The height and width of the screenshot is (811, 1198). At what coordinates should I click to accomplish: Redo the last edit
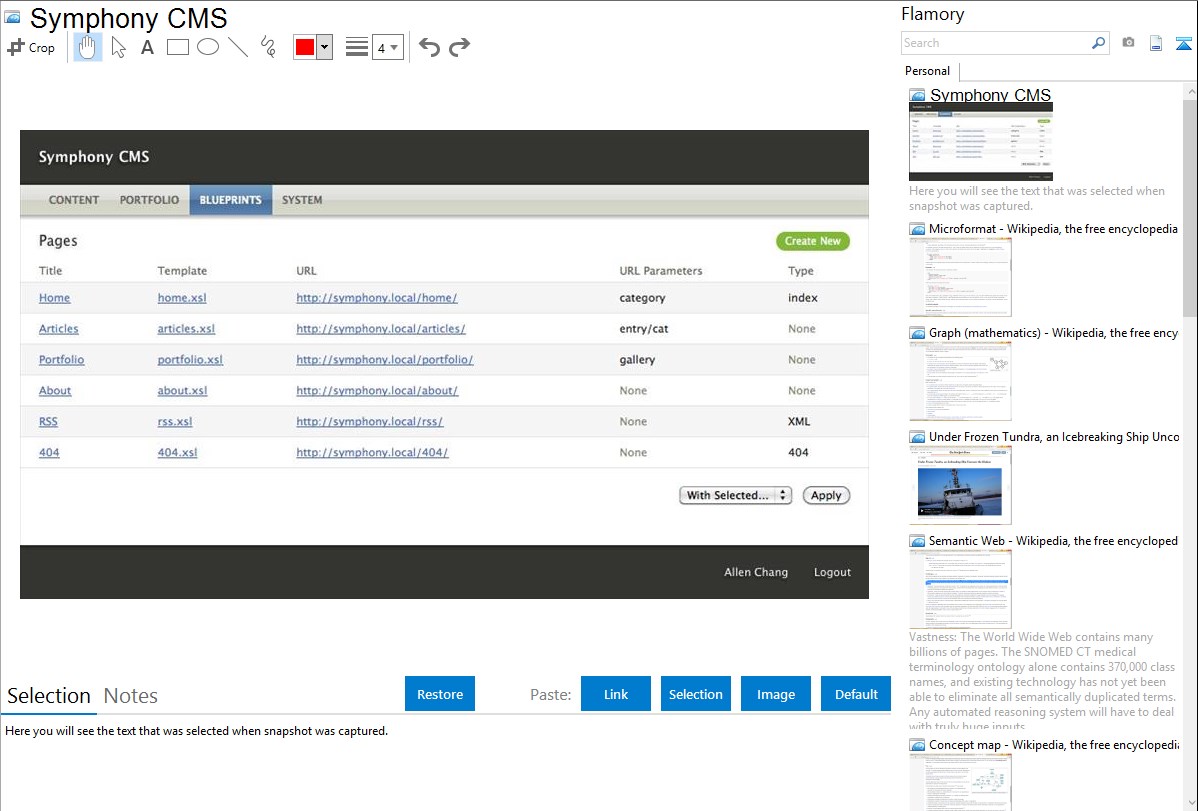pyautogui.click(x=459, y=47)
